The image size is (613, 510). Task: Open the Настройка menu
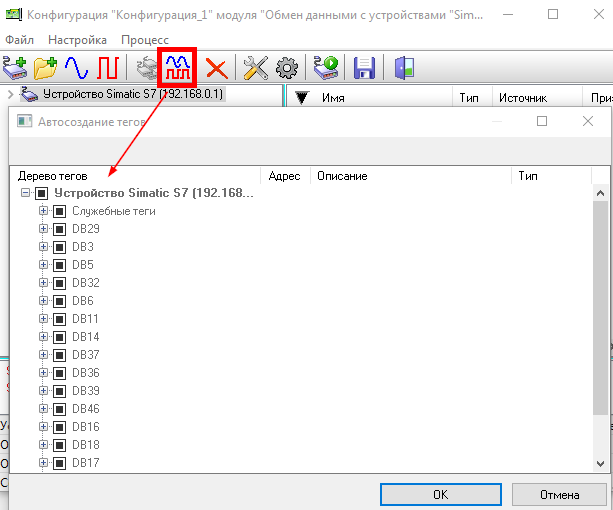click(x=77, y=40)
